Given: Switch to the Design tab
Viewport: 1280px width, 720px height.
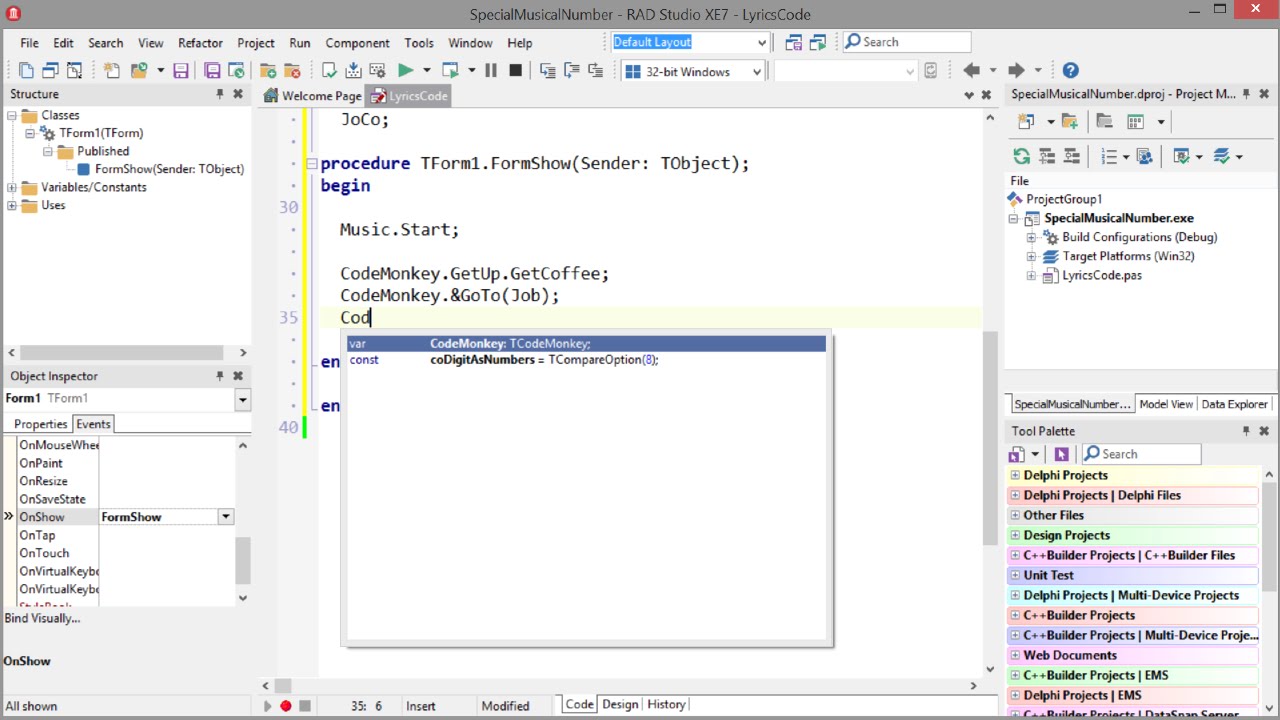Looking at the screenshot, I should point(620,704).
